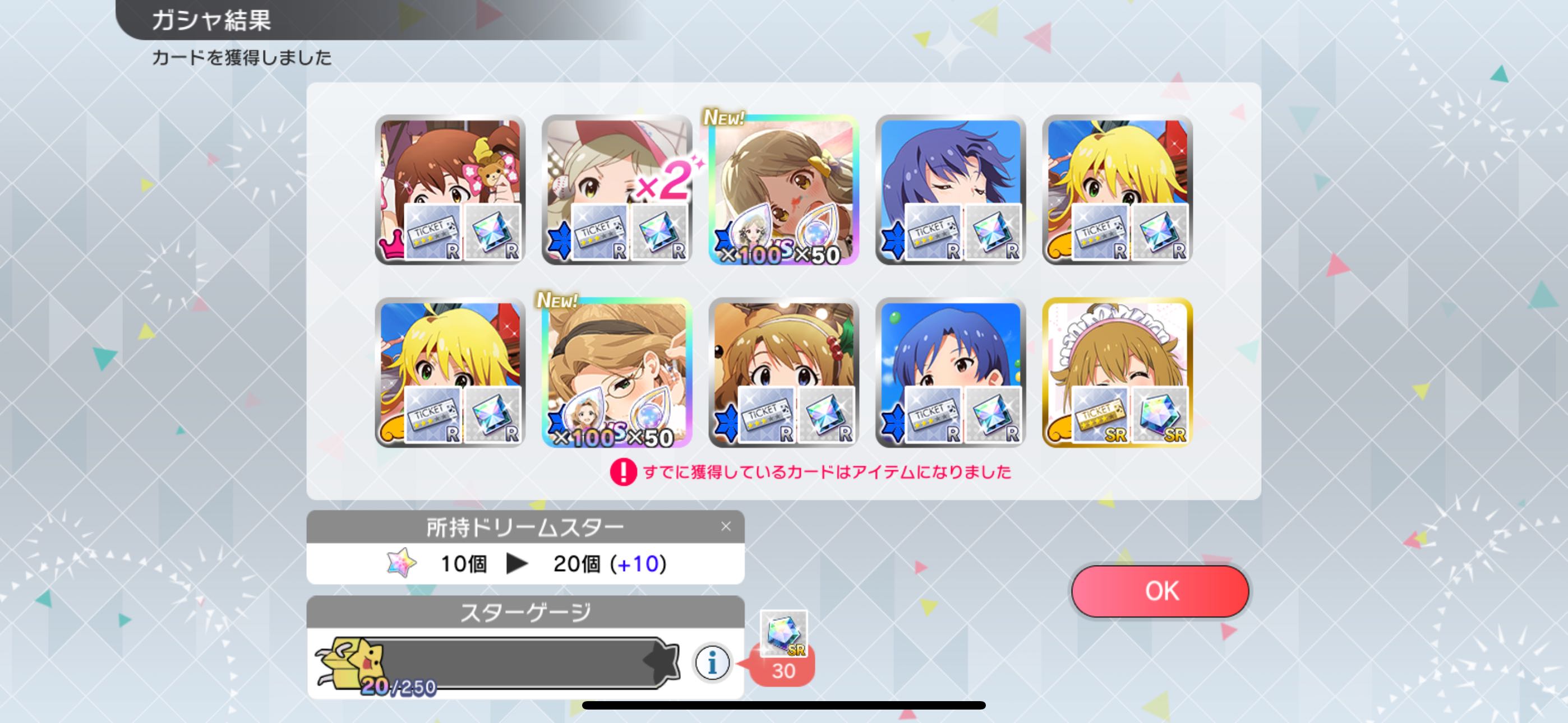This screenshot has height=723, width=1568.
Task: Tap the gold SR ticket icon
Action: (x=1099, y=414)
